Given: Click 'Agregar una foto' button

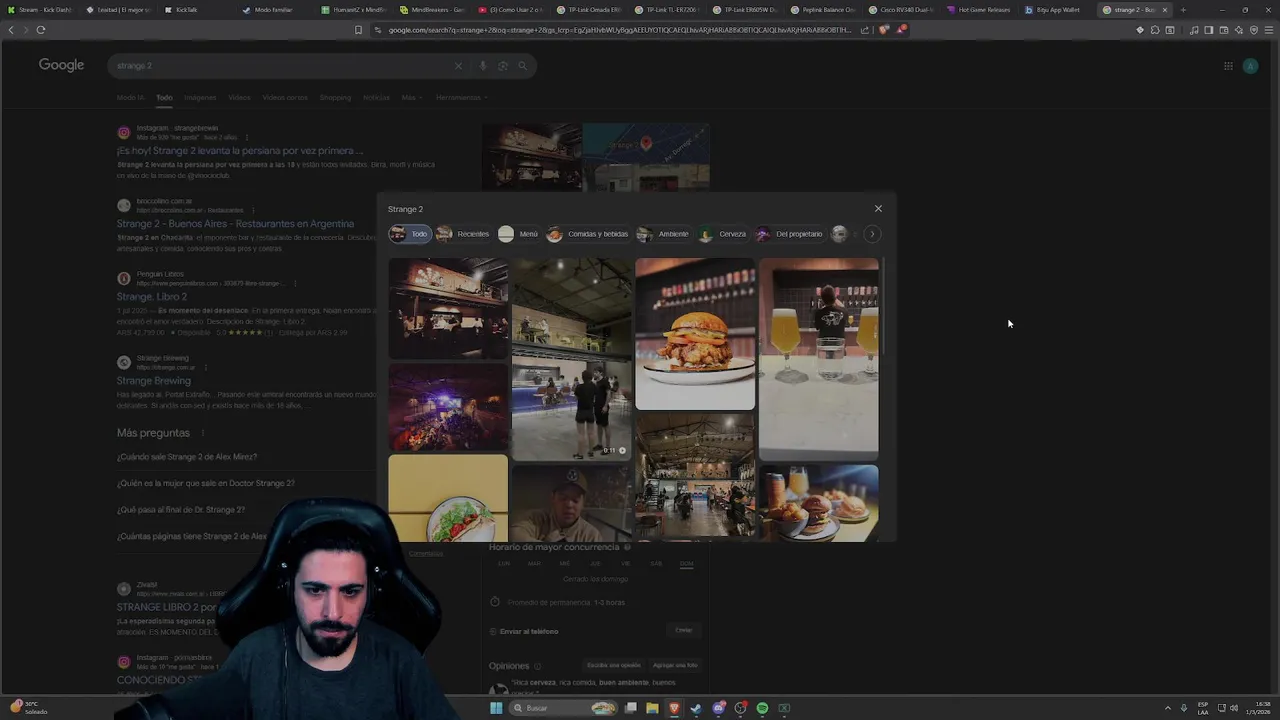Looking at the screenshot, I should pos(675,665).
